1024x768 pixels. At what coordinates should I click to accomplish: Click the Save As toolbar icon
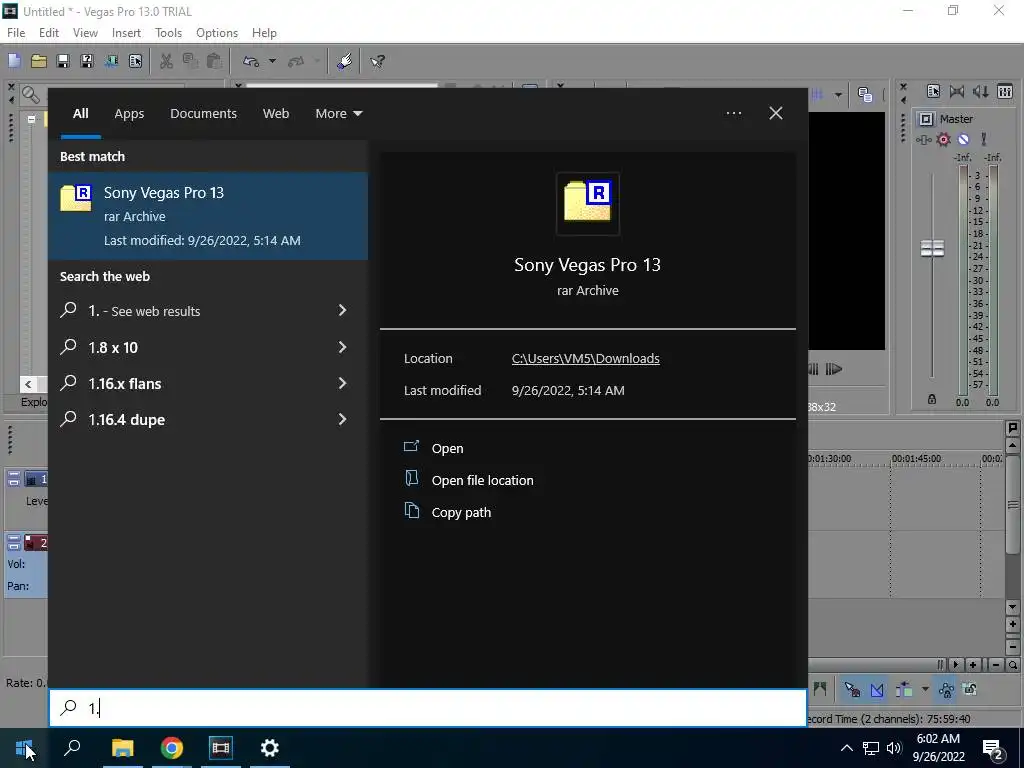coord(87,61)
